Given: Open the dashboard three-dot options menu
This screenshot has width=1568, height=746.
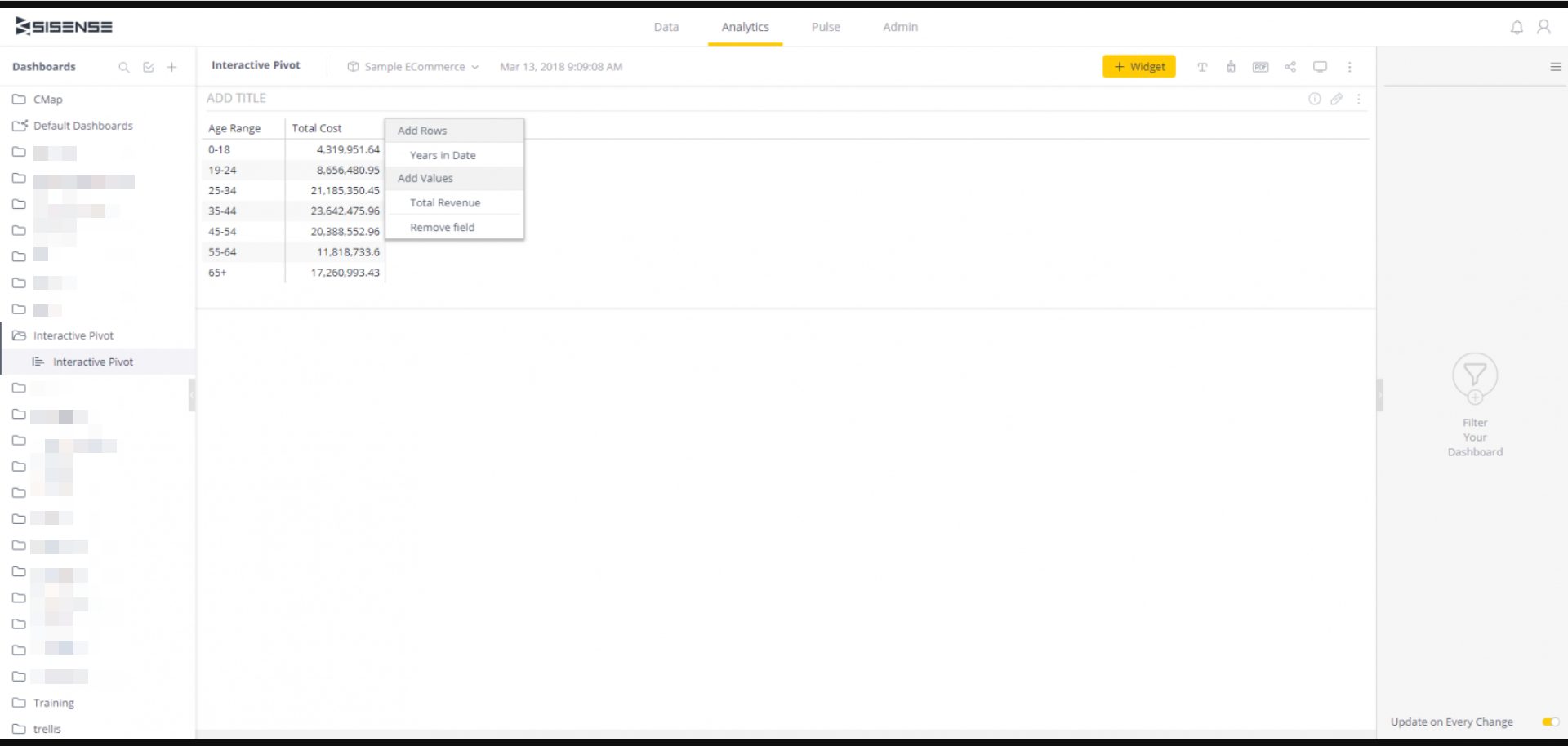Looking at the screenshot, I should pyautogui.click(x=1350, y=67).
